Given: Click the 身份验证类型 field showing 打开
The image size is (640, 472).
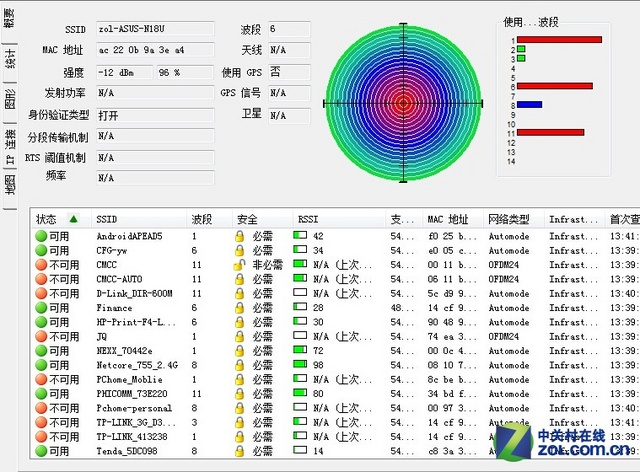Looking at the screenshot, I should click(155, 115).
